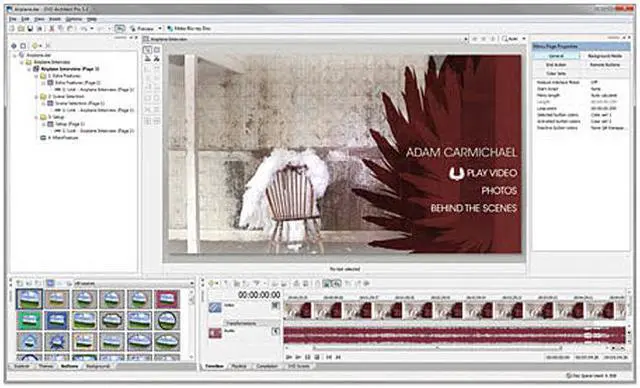Select the arrow selection tool beside the workspace
This screenshot has height=388, width=640.
pos(148,50)
